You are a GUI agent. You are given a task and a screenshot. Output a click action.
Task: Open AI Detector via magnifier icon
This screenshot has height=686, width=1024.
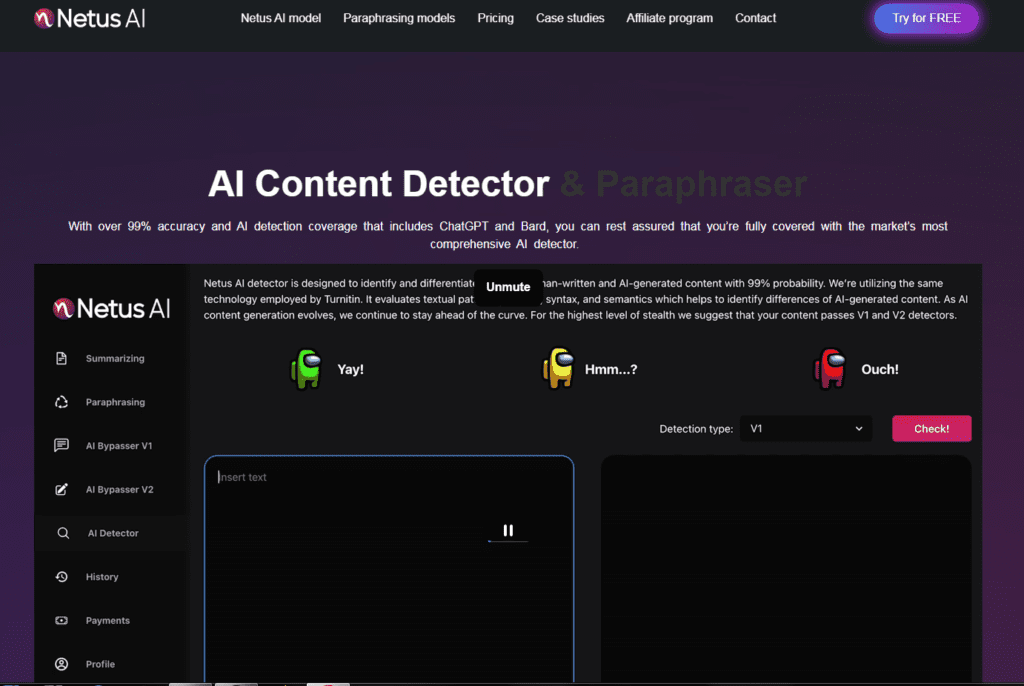(x=63, y=533)
